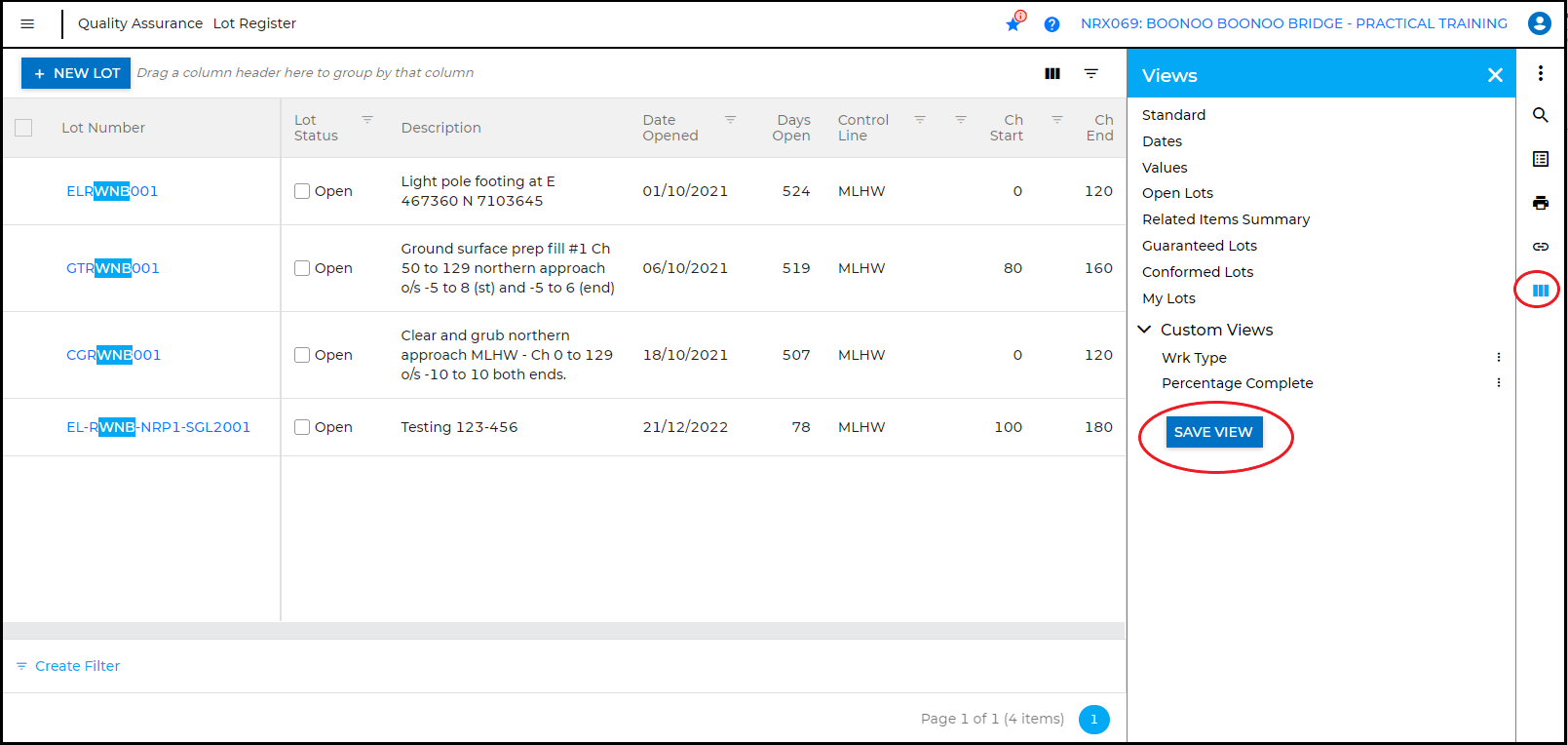
Task: Open the vertical three-dot more menu
Action: (x=1541, y=73)
